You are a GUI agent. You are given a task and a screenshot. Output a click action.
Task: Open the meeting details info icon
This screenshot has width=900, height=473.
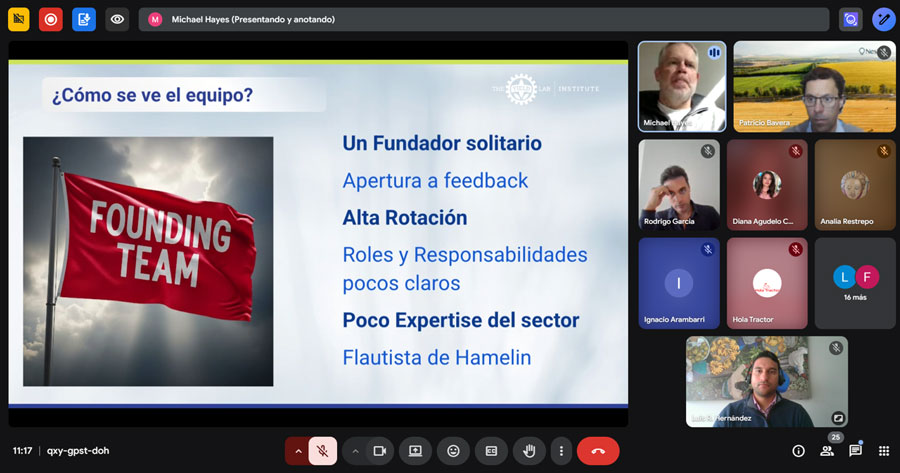tap(798, 451)
